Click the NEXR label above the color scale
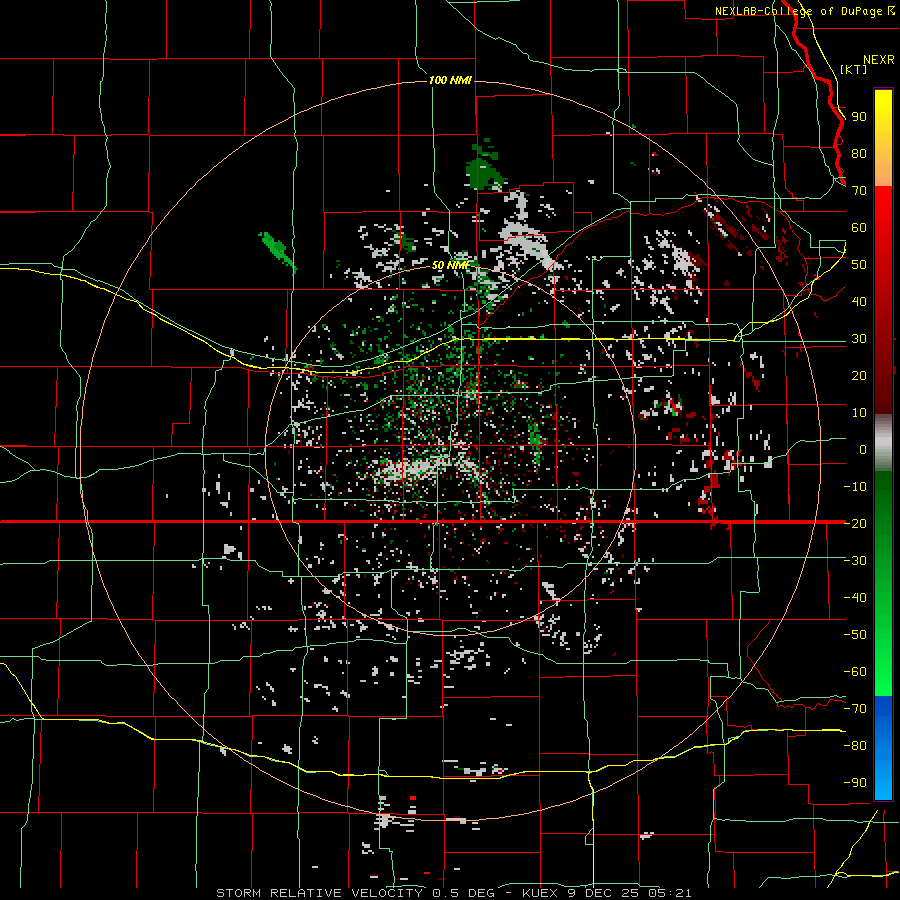 pyautogui.click(x=878, y=60)
